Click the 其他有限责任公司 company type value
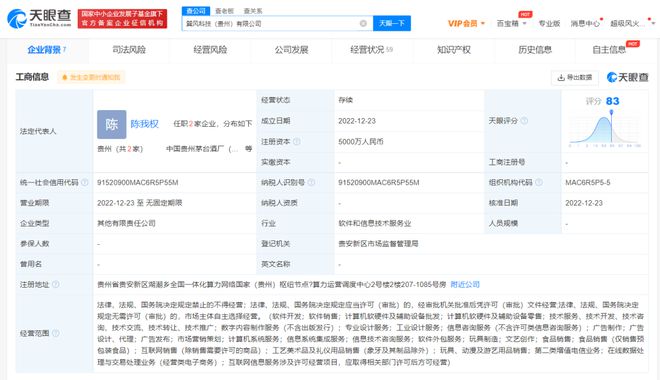660x380 pixels. (126, 223)
